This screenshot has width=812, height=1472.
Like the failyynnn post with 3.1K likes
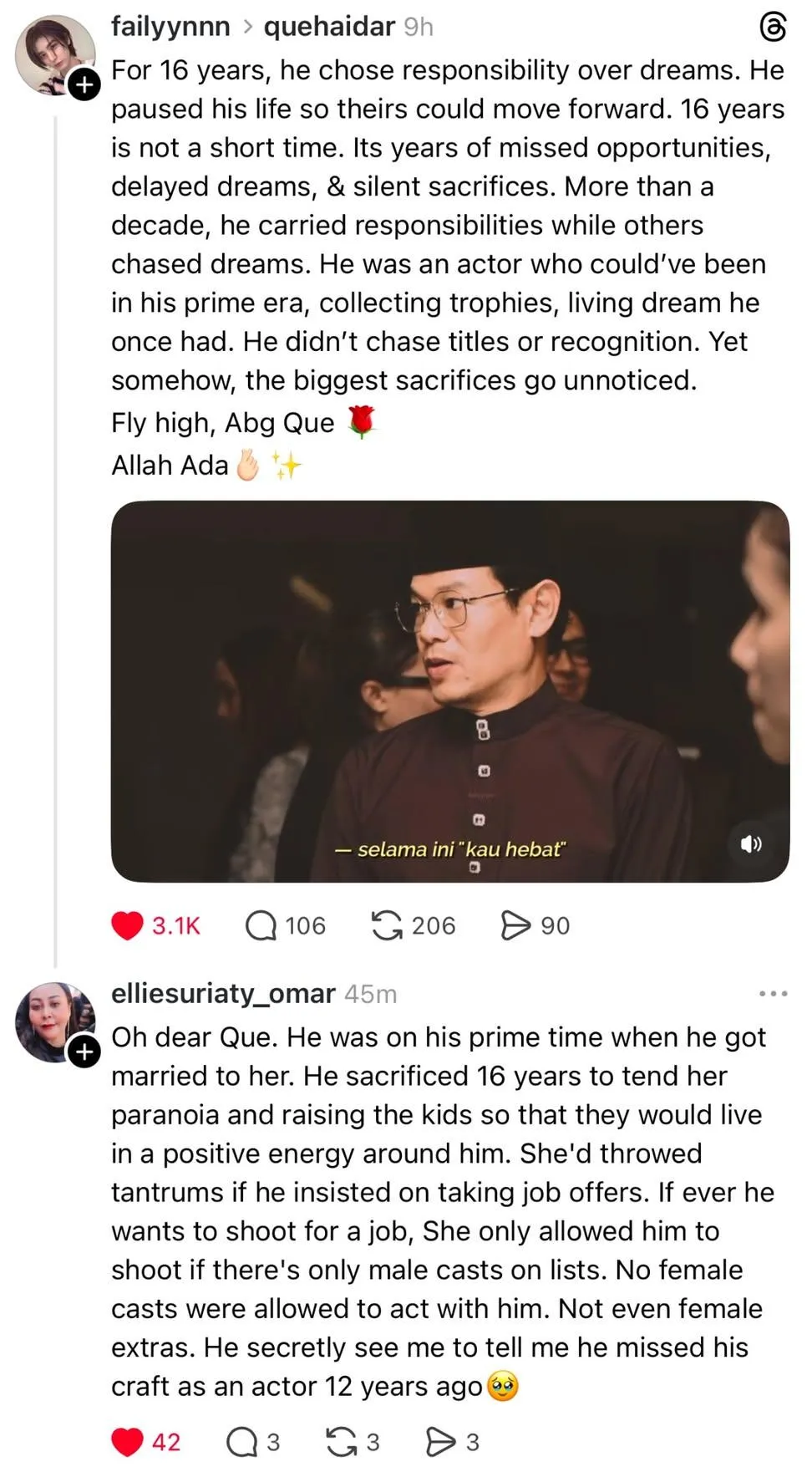pos(128,925)
